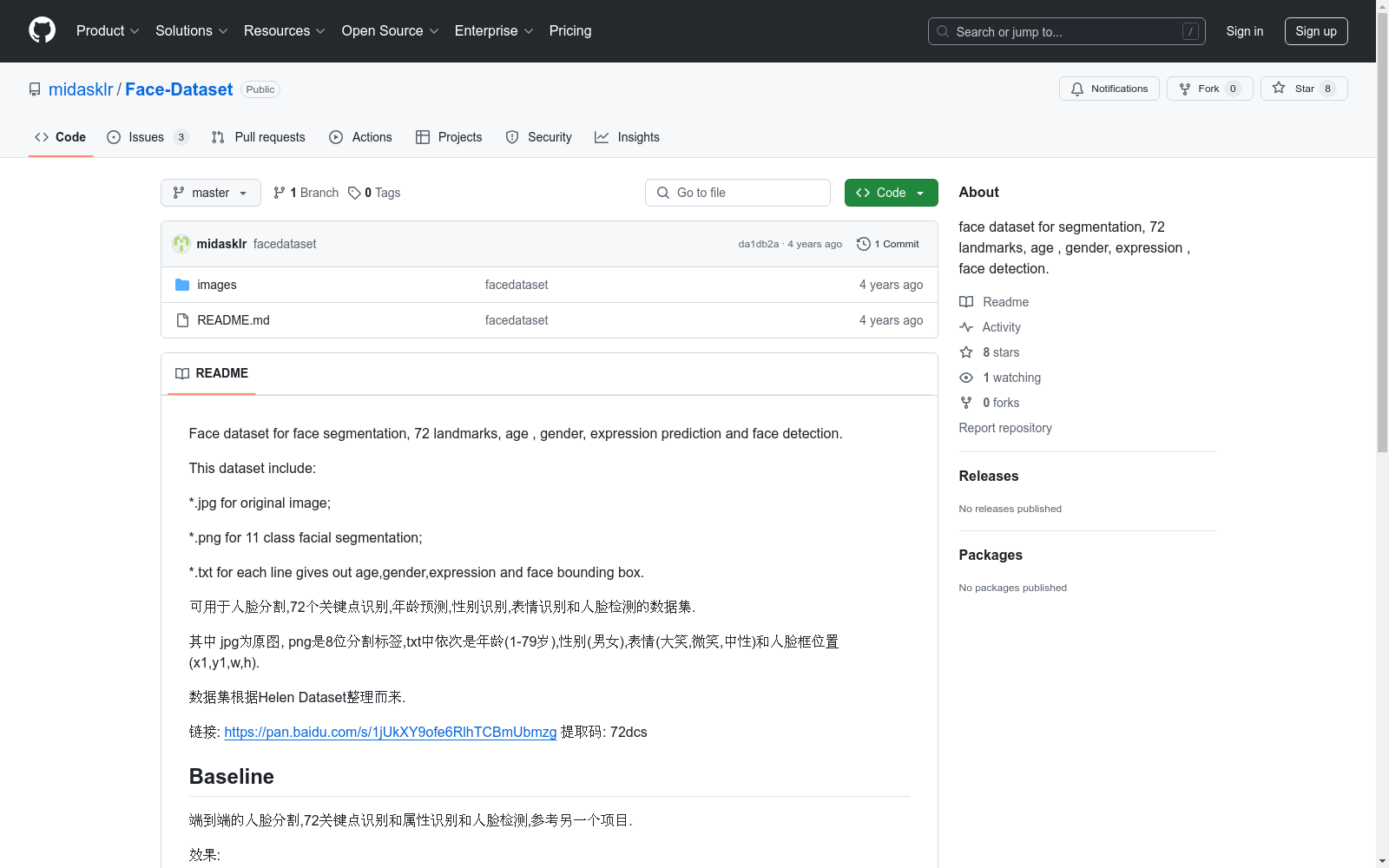Open the Pricing page link
This screenshot has height=868, width=1389.
click(x=570, y=31)
